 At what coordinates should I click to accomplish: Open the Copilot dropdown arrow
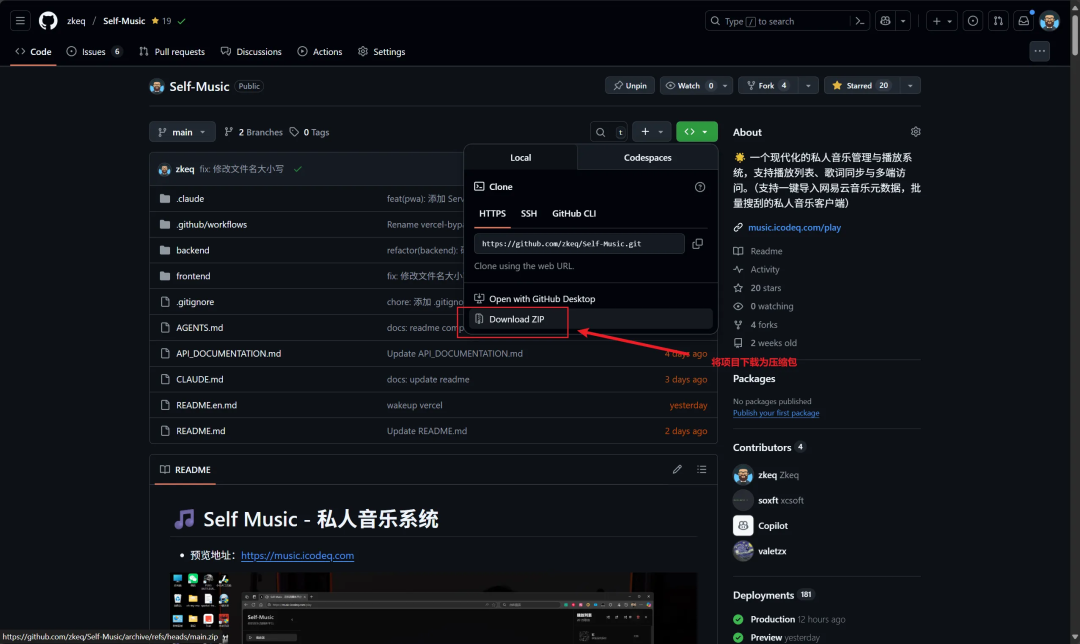[x=903, y=21]
